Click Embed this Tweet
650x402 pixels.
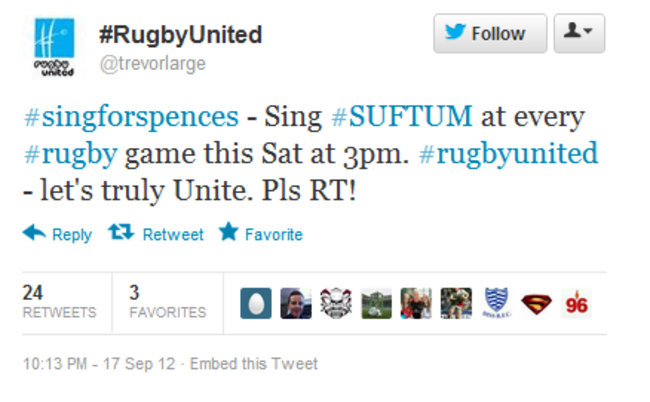point(254,364)
